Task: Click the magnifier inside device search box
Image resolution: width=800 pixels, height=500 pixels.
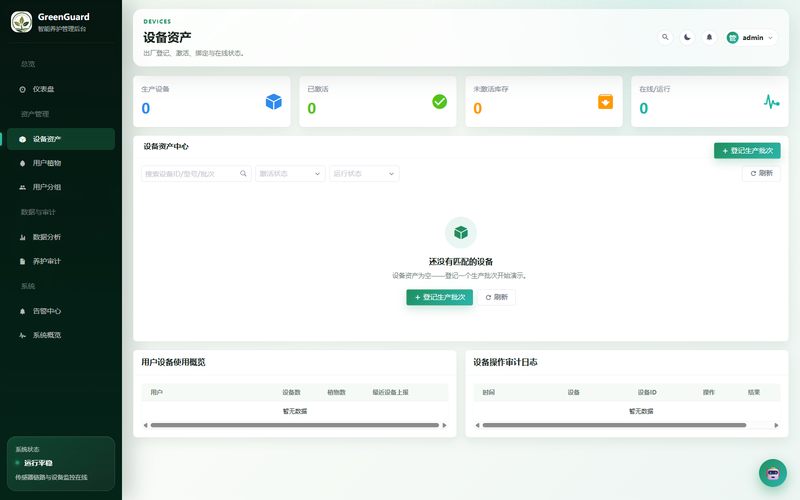Action: 243,173
